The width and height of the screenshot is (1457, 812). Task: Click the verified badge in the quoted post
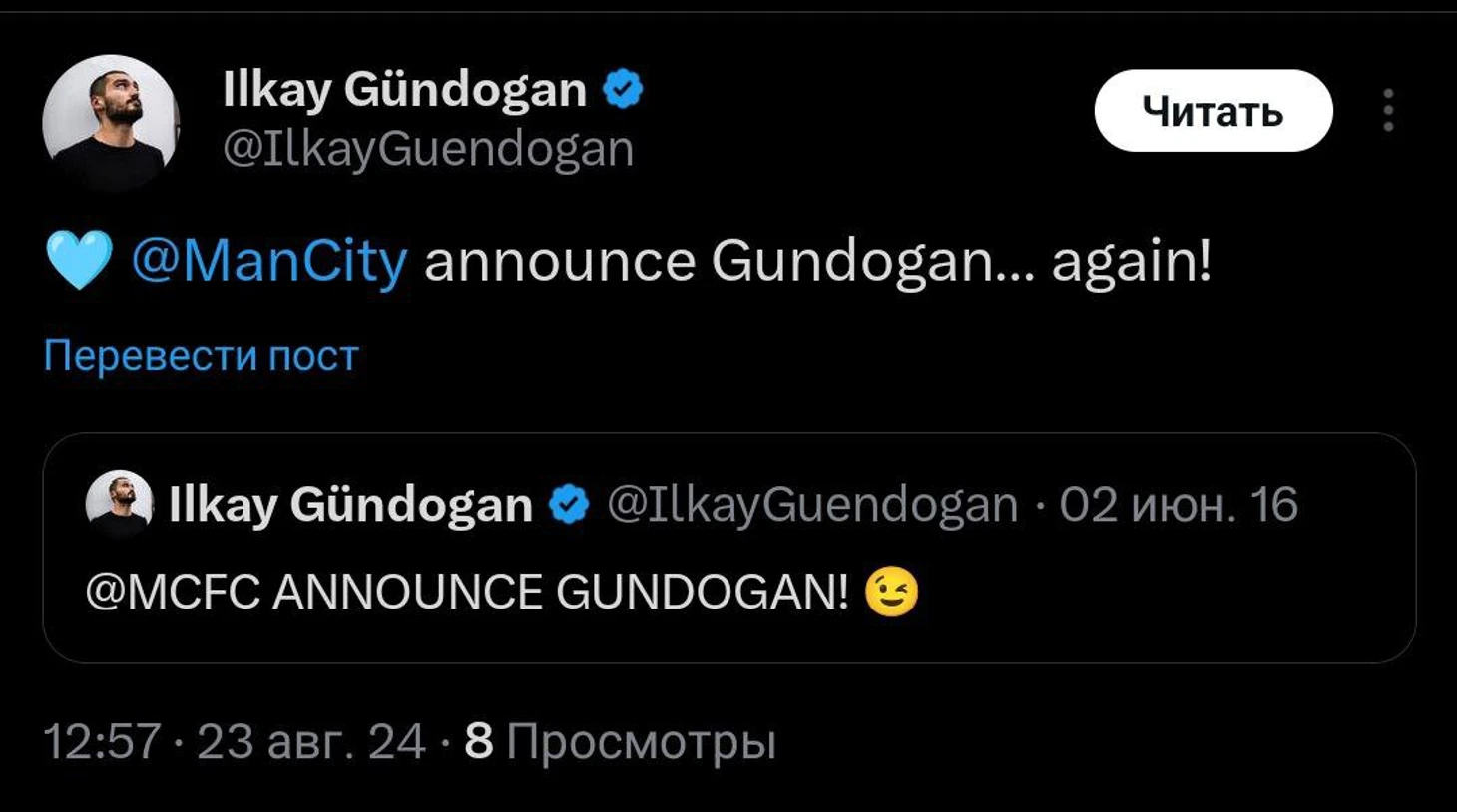pyautogui.click(x=570, y=504)
